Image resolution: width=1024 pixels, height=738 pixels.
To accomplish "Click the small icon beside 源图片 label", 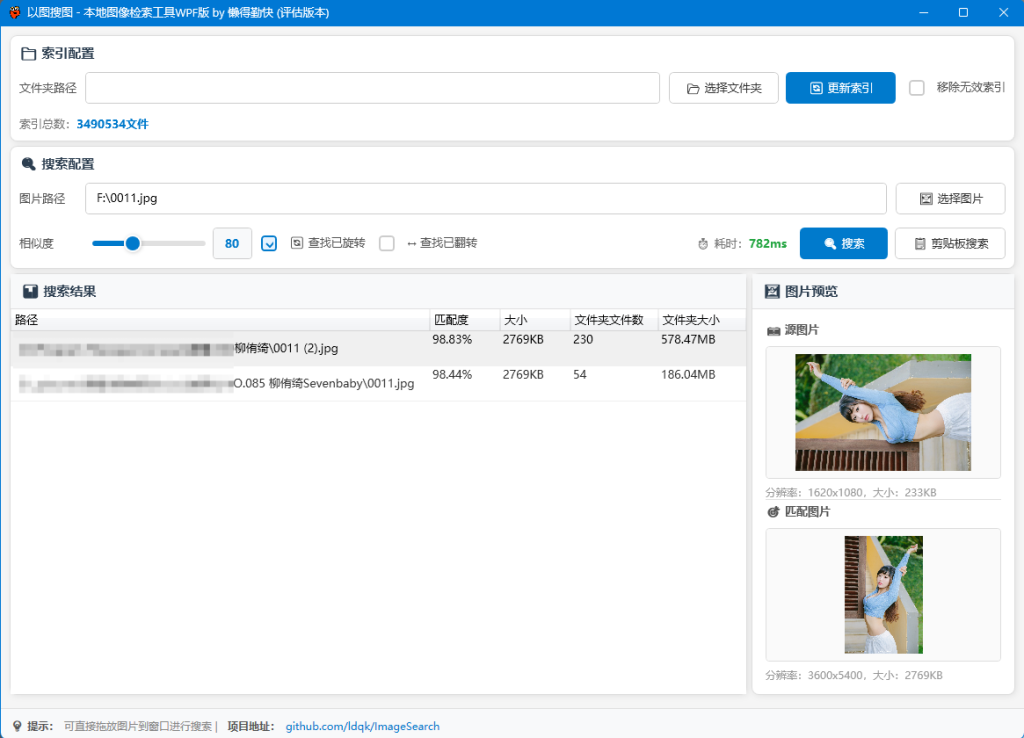I will [773, 330].
